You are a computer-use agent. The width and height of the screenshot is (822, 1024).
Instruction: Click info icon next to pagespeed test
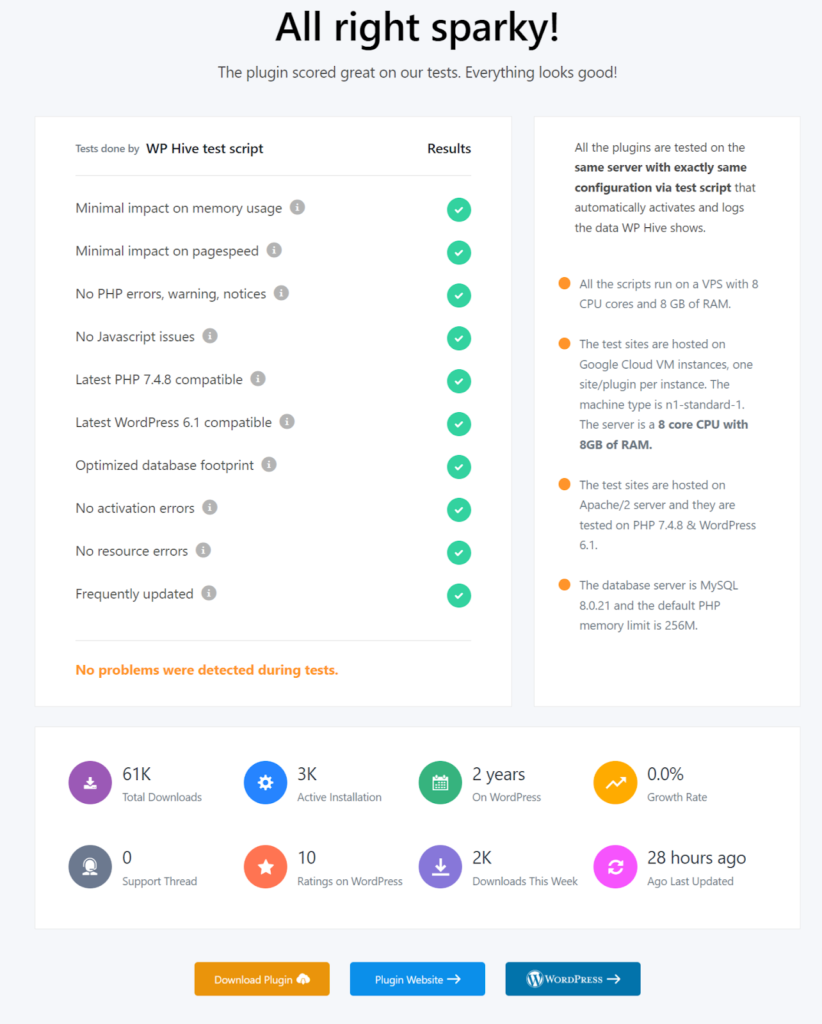pos(274,251)
